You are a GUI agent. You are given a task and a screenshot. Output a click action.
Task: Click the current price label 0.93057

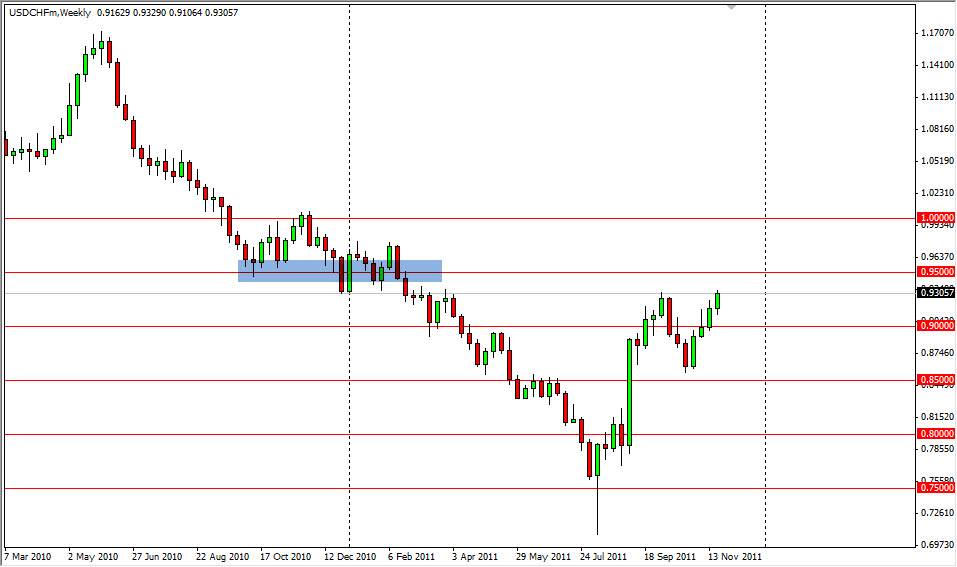(x=935, y=293)
